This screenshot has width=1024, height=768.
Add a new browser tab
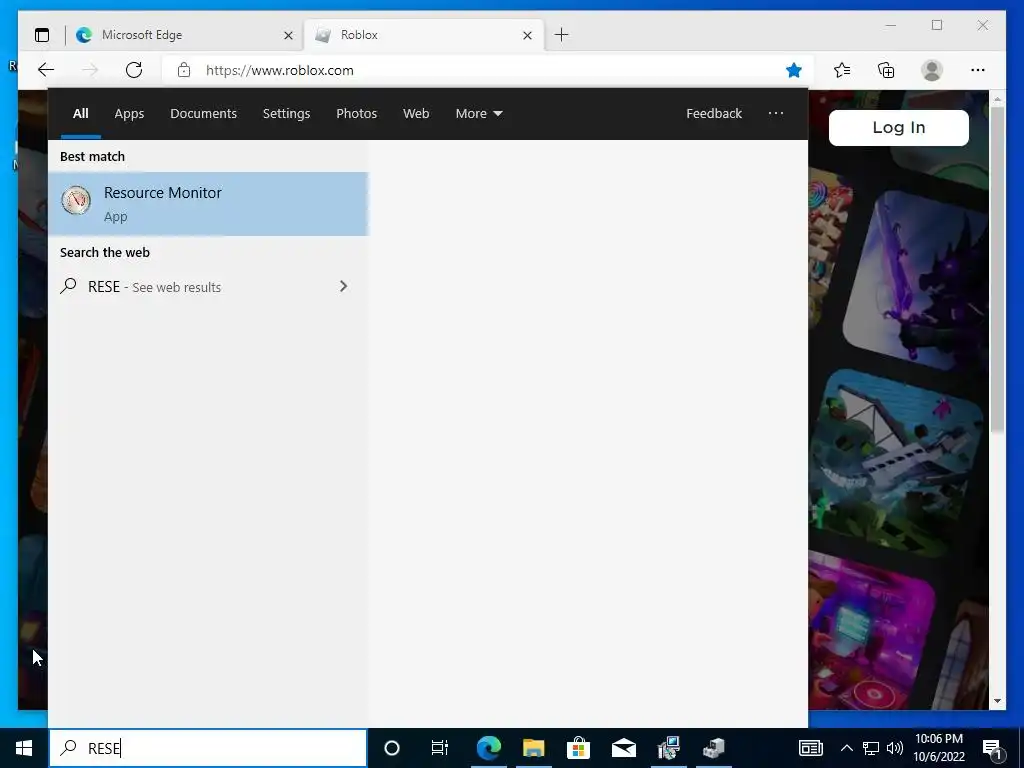coord(562,35)
